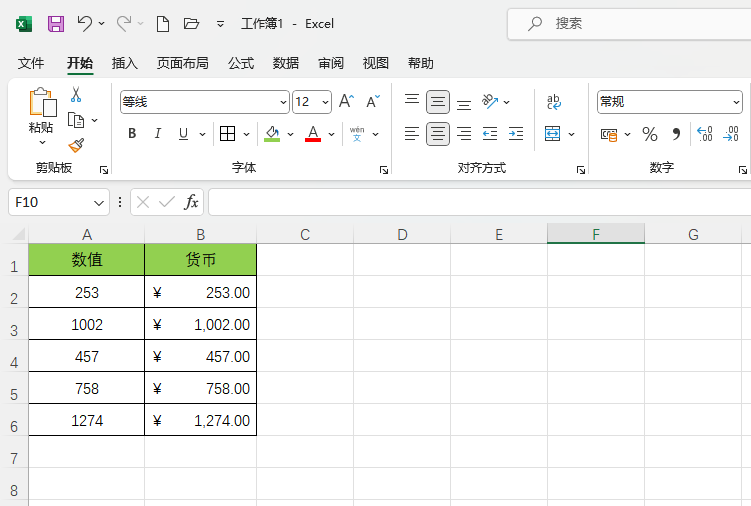Viewport: 751px width, 506px height.
Task: Increase font size with larger A icon
Action: pyautogui.click(x=346, y=101)
